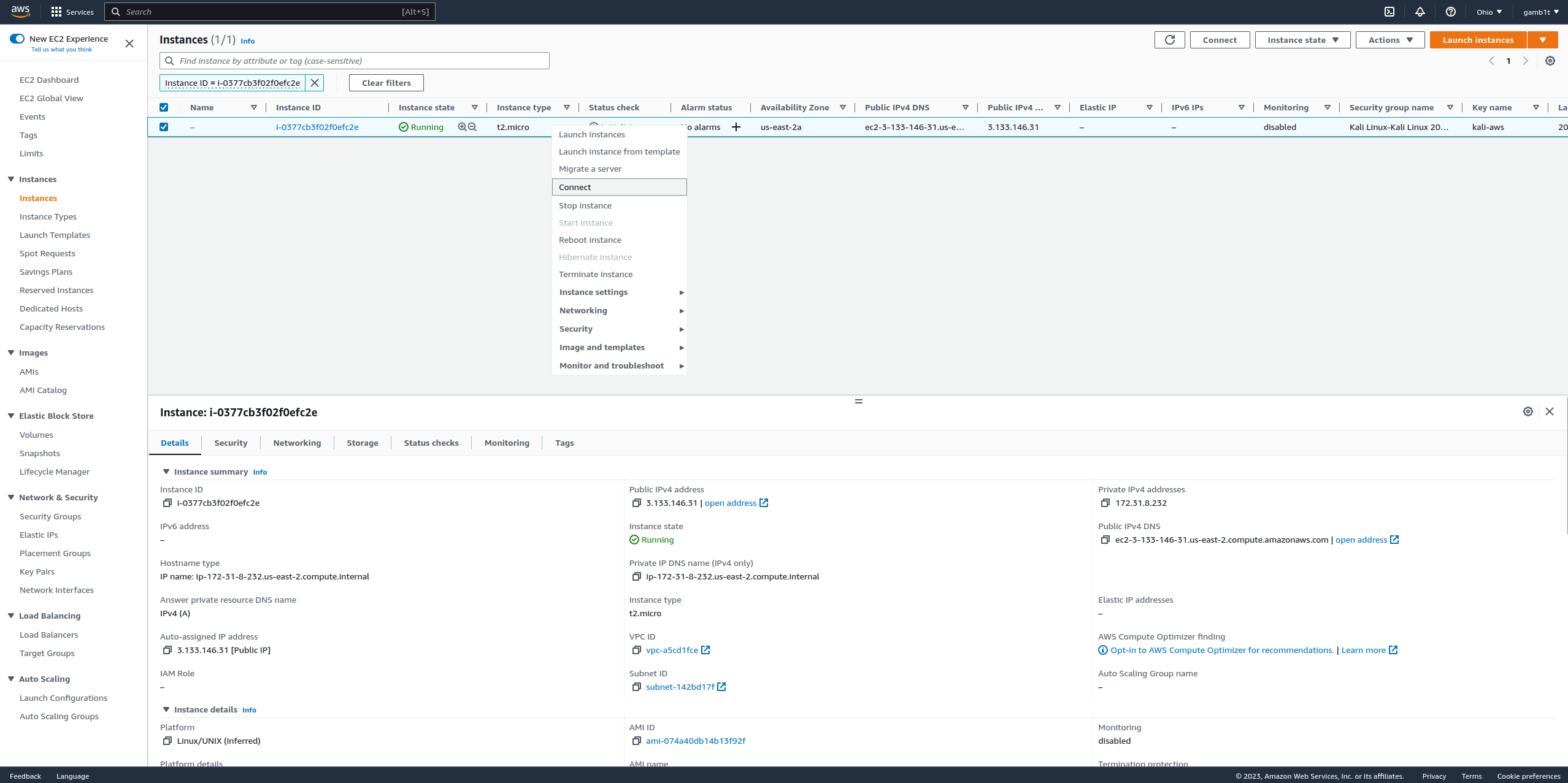Choose Terminate instance from context menu
Screen dimensions: 1568x783
click(595, 274)
